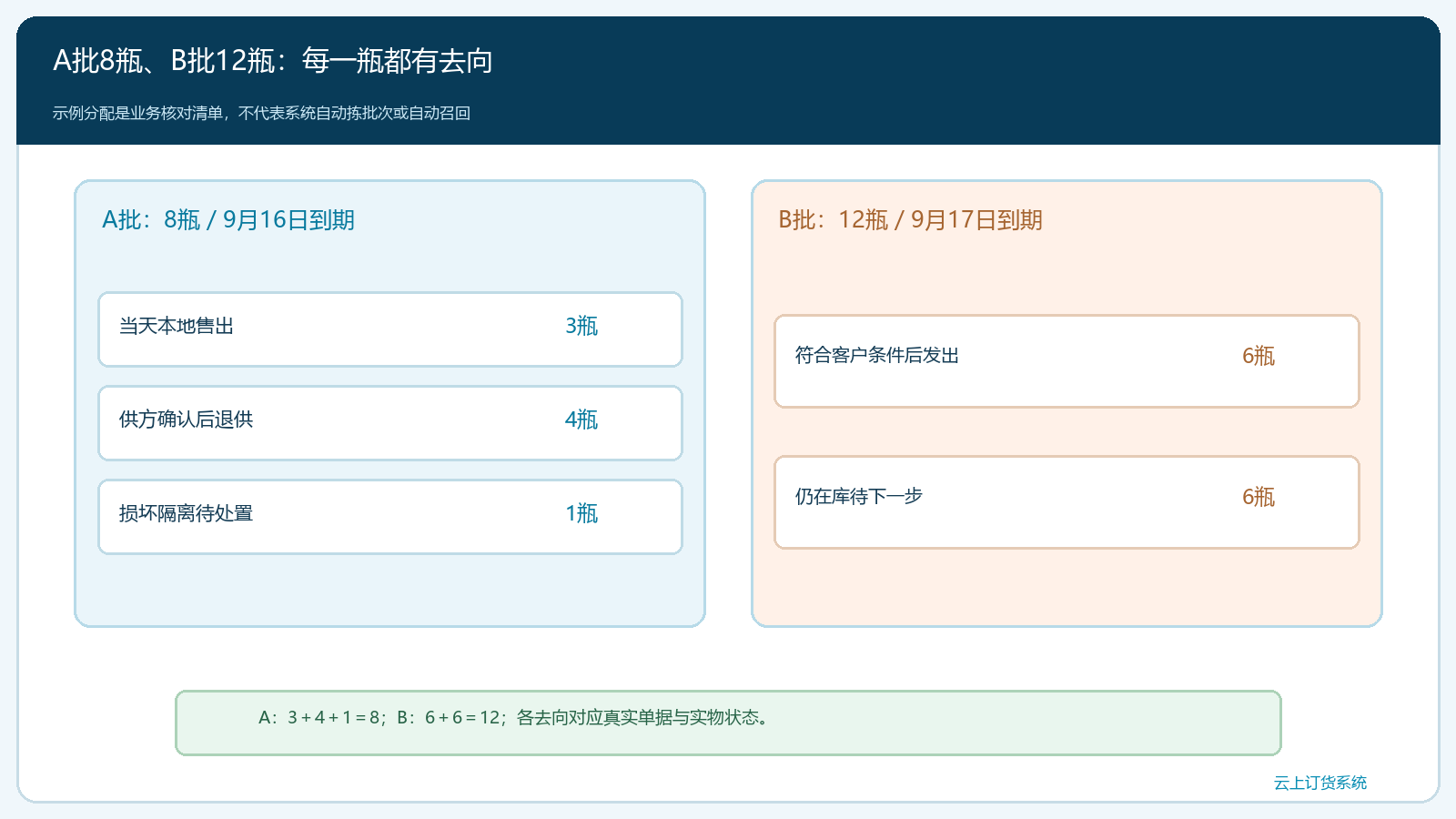1456x819 pixels.
Task: Click the 3瓶 quantity label
Action: click(x=581, y=326)
